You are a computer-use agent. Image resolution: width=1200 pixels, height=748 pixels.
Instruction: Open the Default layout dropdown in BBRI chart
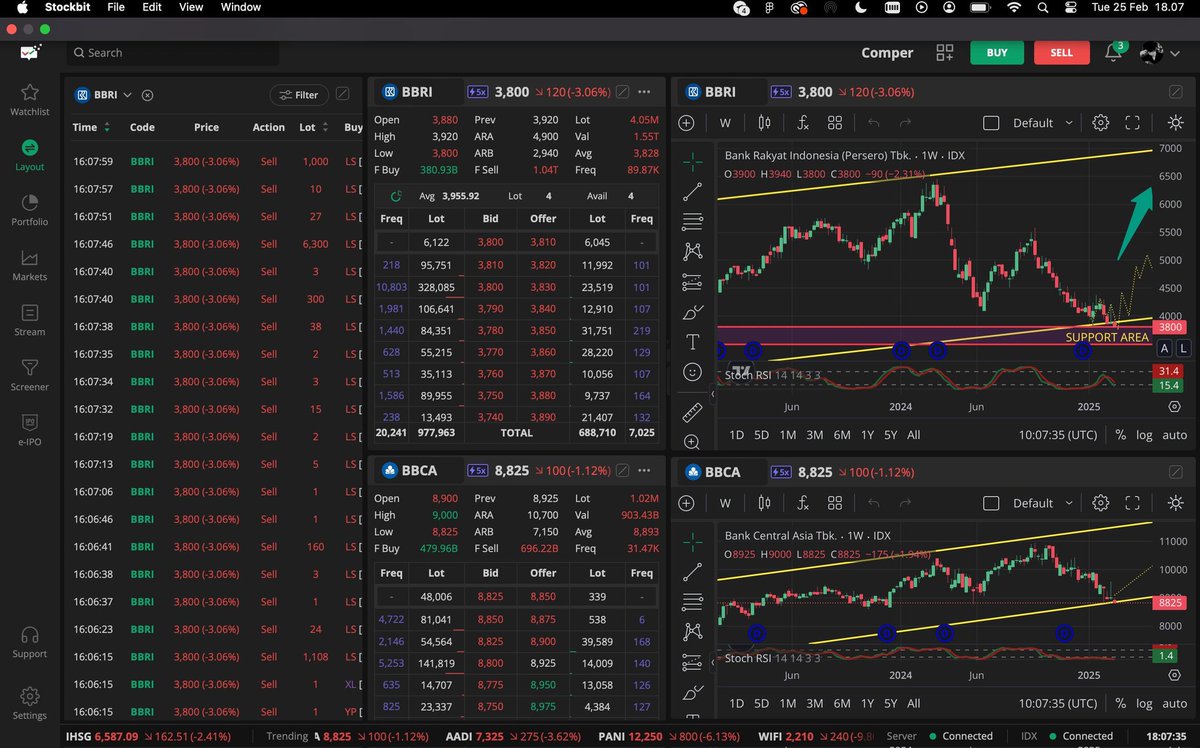click(x=1044, y=123)
